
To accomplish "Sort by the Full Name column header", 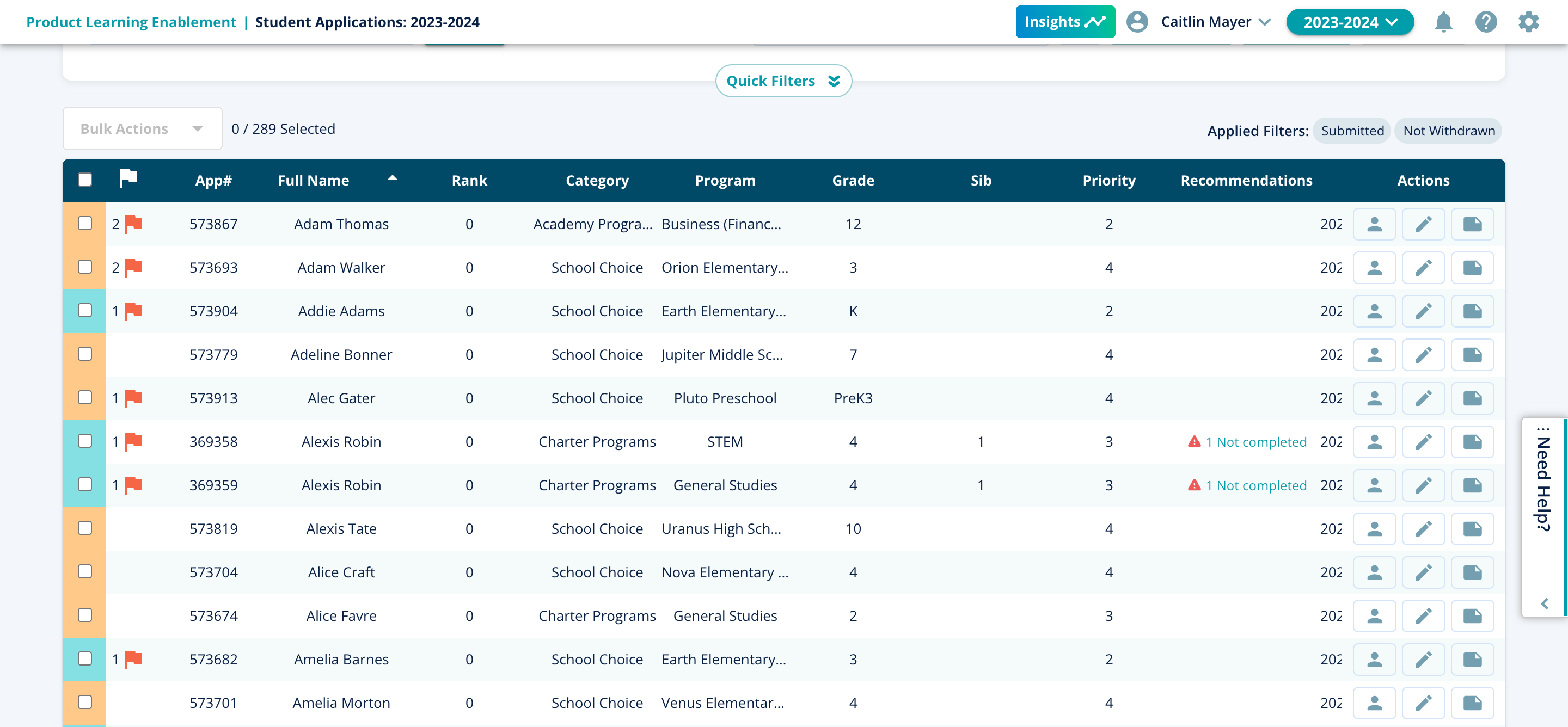I will 313,181.
